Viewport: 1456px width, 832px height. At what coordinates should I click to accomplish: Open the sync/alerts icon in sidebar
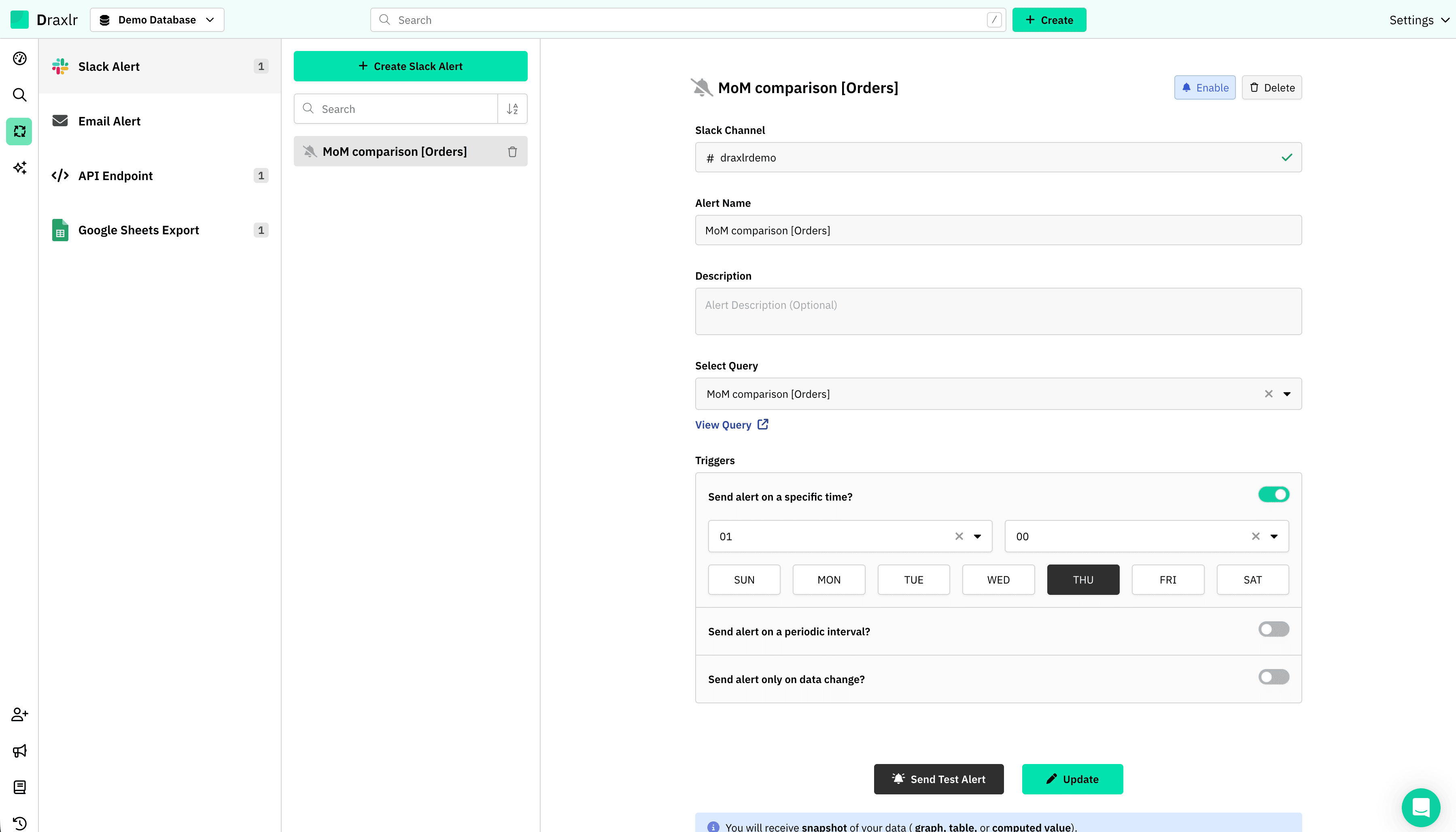pos(19,132)
